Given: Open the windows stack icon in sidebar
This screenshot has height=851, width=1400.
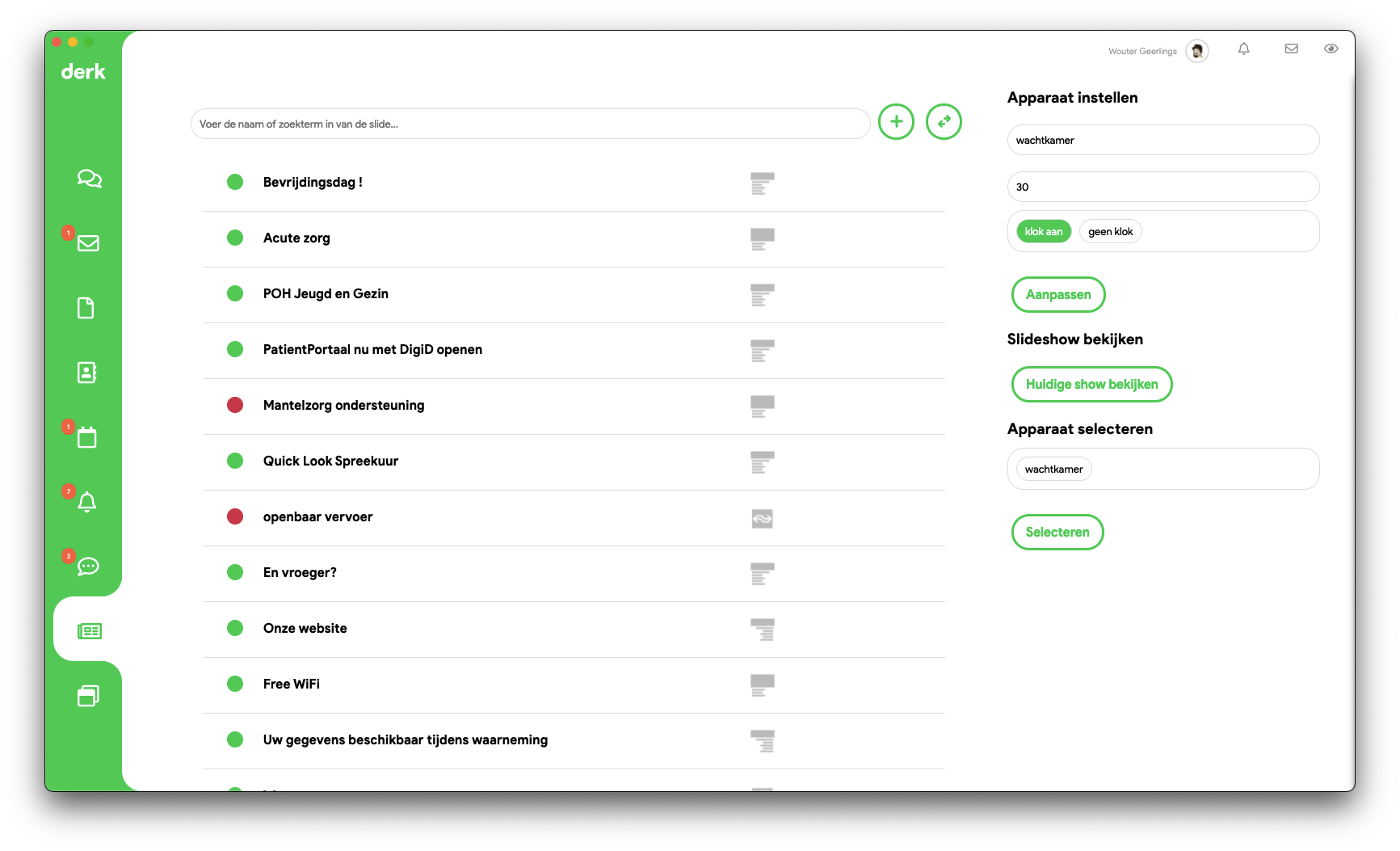Looking at the screenshot, I should 88,696.
